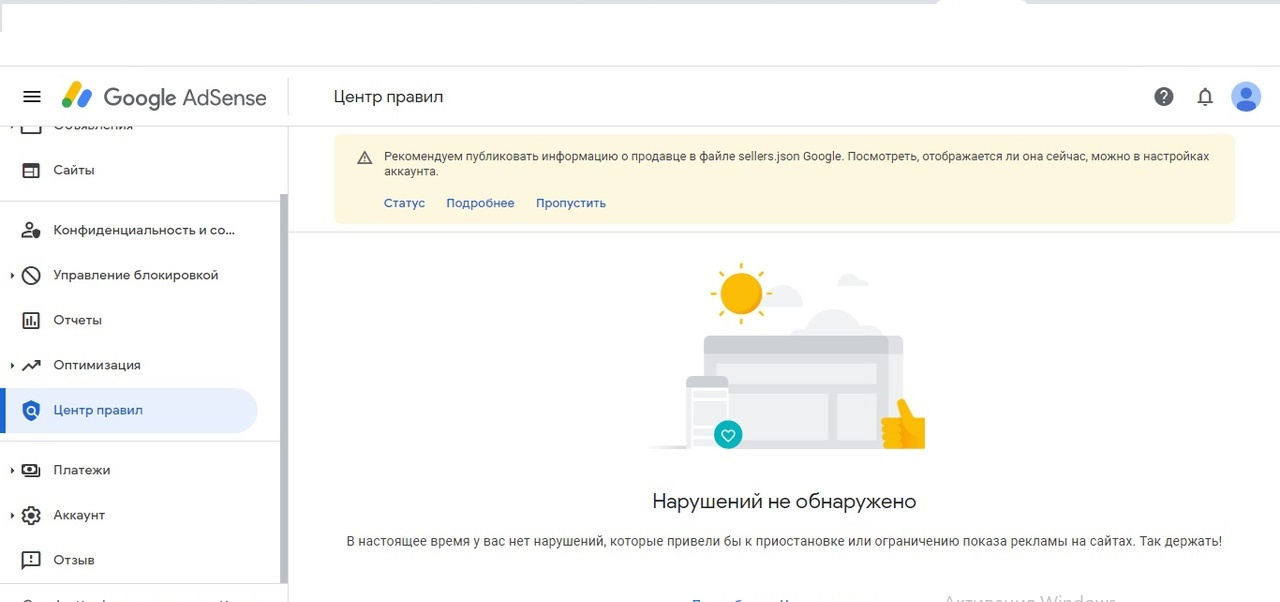Click the Google AdSense logo
Viewport: 1280px width, 602px height.
coord(165,97)
